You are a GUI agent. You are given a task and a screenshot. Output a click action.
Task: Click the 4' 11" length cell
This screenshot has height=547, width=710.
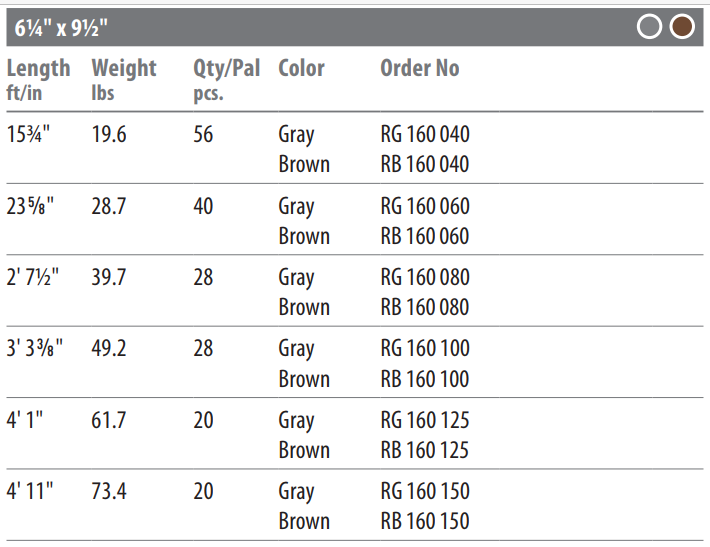[30, 491]
